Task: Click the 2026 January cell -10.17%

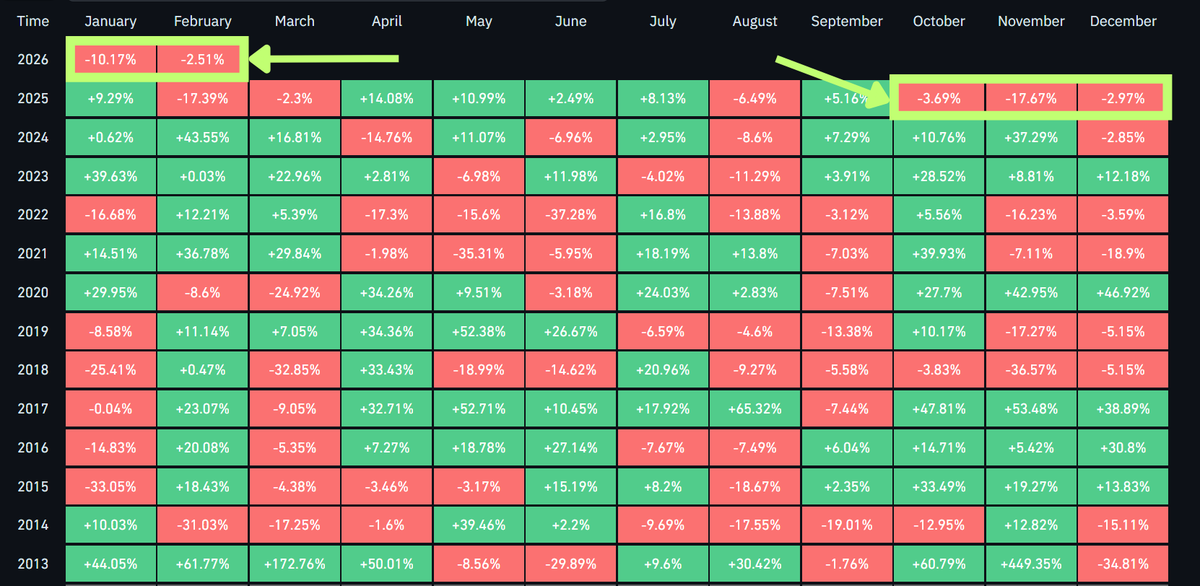Action: pyautogui.click(x=112, y=60)
